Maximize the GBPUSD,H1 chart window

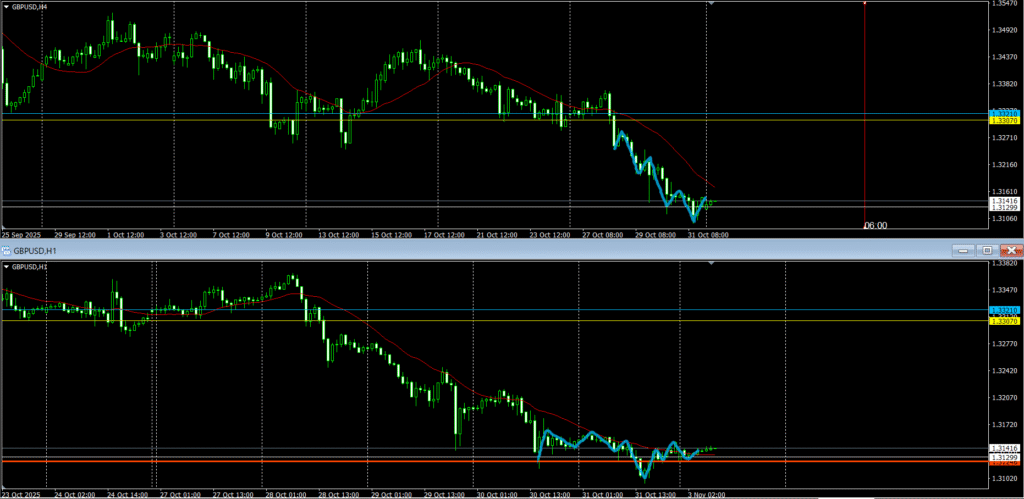point(986,249)
